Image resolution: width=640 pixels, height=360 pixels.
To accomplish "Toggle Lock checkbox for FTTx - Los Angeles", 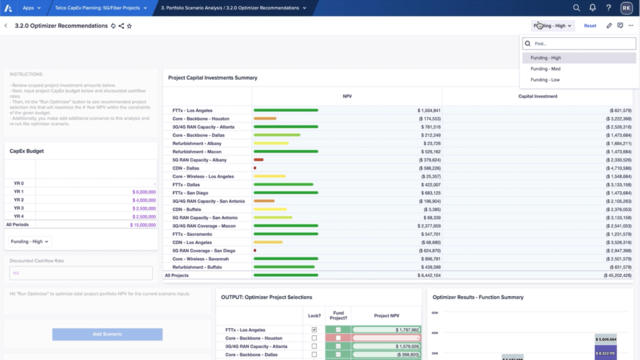I will (x=314, y=330).
